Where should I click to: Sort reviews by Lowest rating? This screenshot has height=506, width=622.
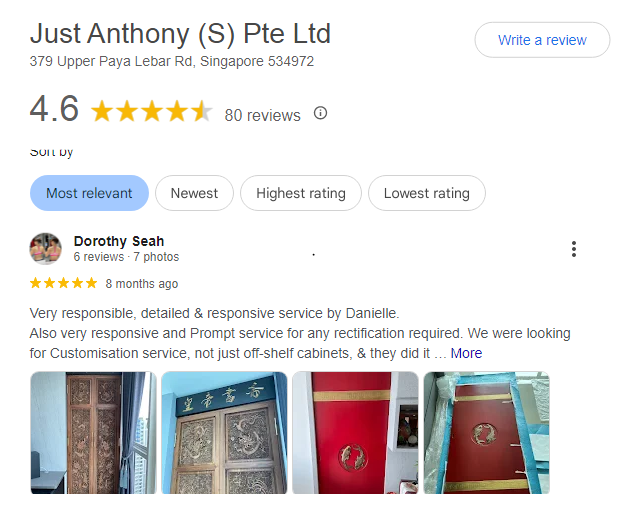[x=426, y=193]
